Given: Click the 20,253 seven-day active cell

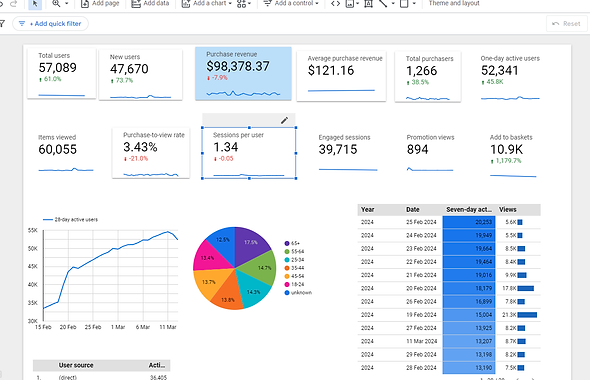Looking at the screenshot, I should coord(469,222).
